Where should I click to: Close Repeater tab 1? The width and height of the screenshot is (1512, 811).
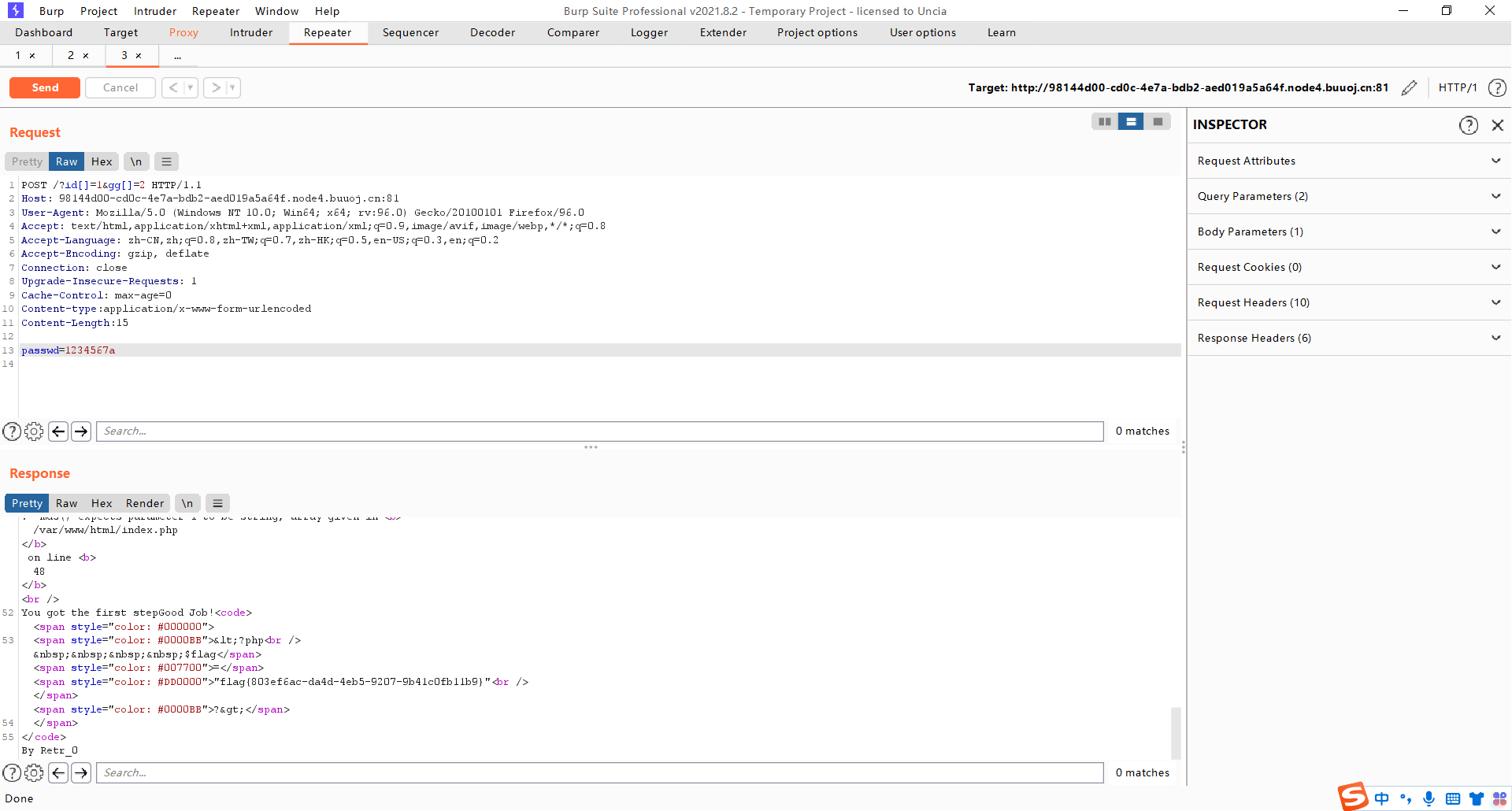(x=32, y=56)
